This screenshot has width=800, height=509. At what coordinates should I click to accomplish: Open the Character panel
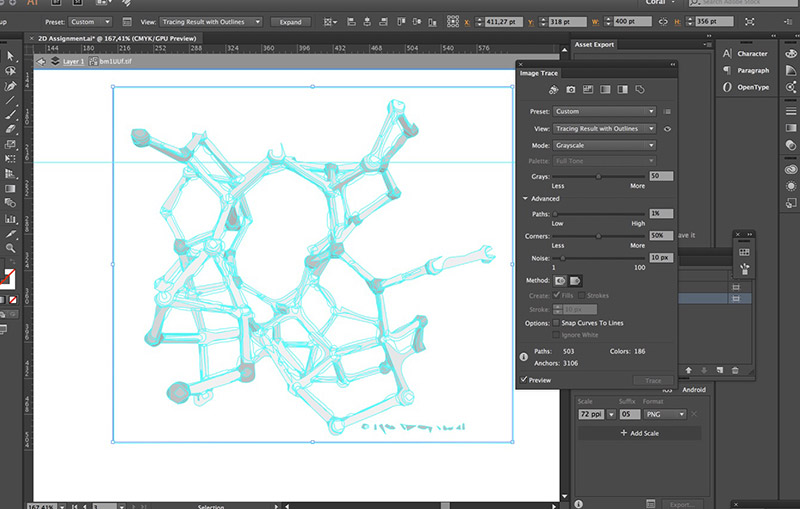point(745,54)
